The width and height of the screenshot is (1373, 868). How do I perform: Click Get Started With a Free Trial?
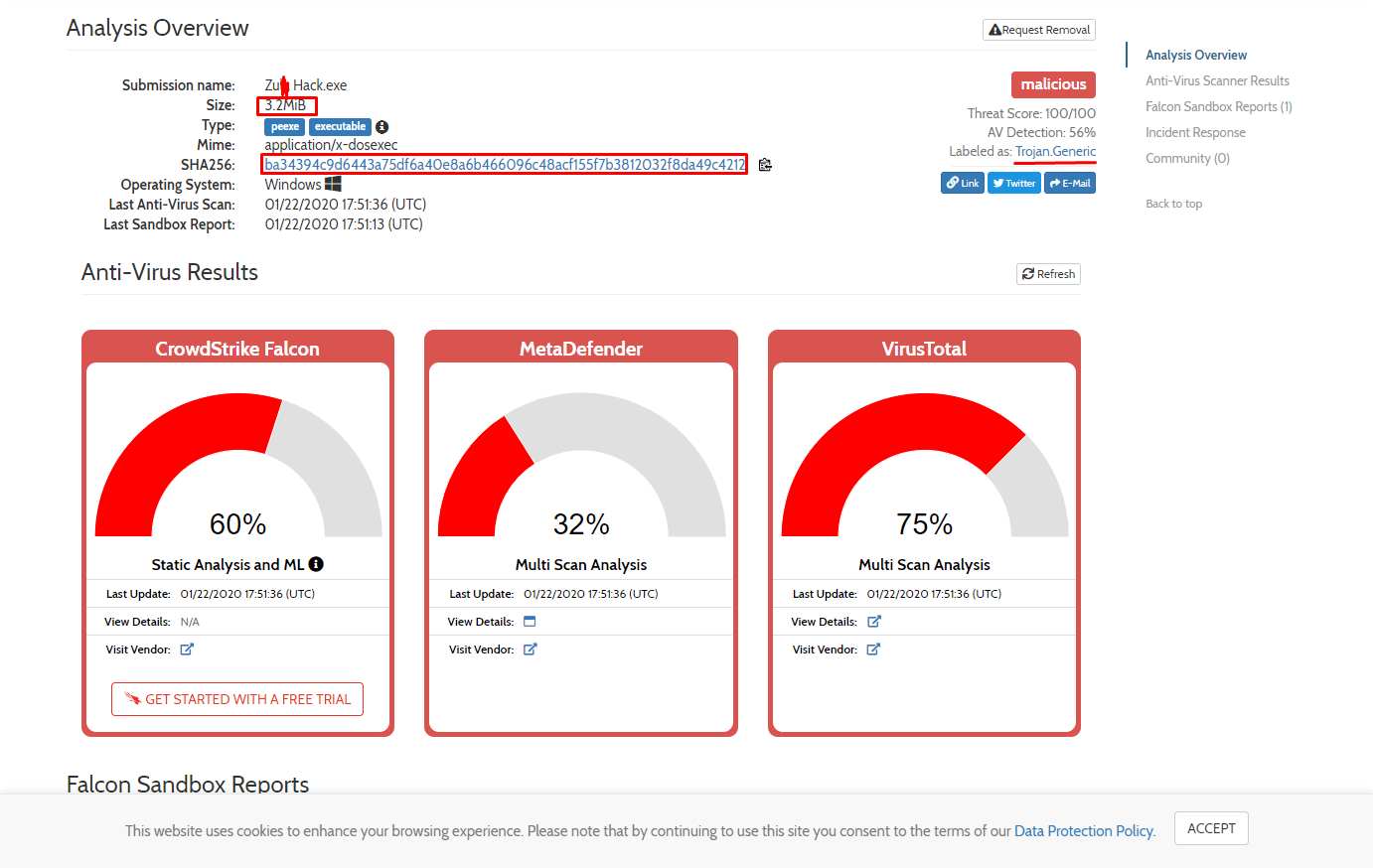click(x=237, y=699)
